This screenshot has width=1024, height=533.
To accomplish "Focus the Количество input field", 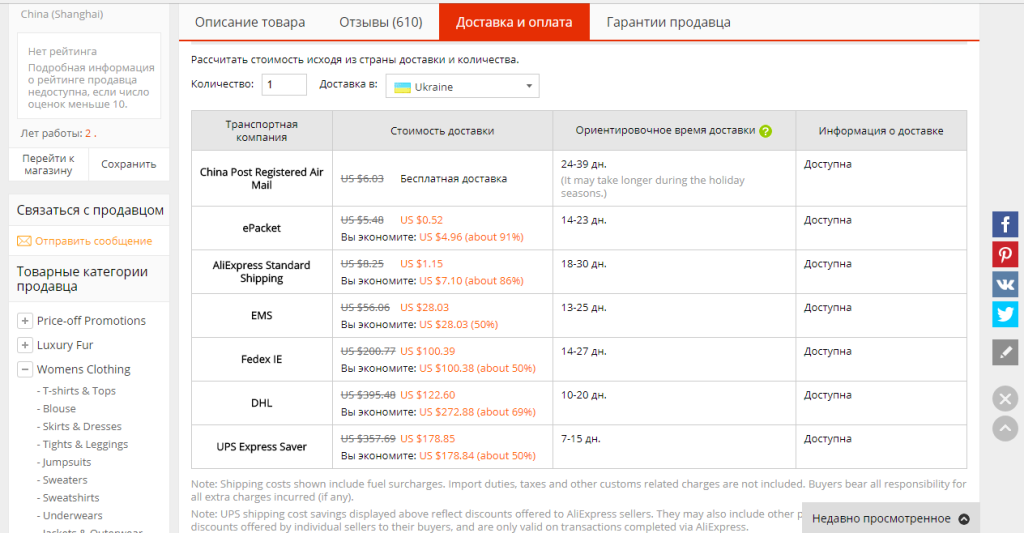I will click(284, 85).
